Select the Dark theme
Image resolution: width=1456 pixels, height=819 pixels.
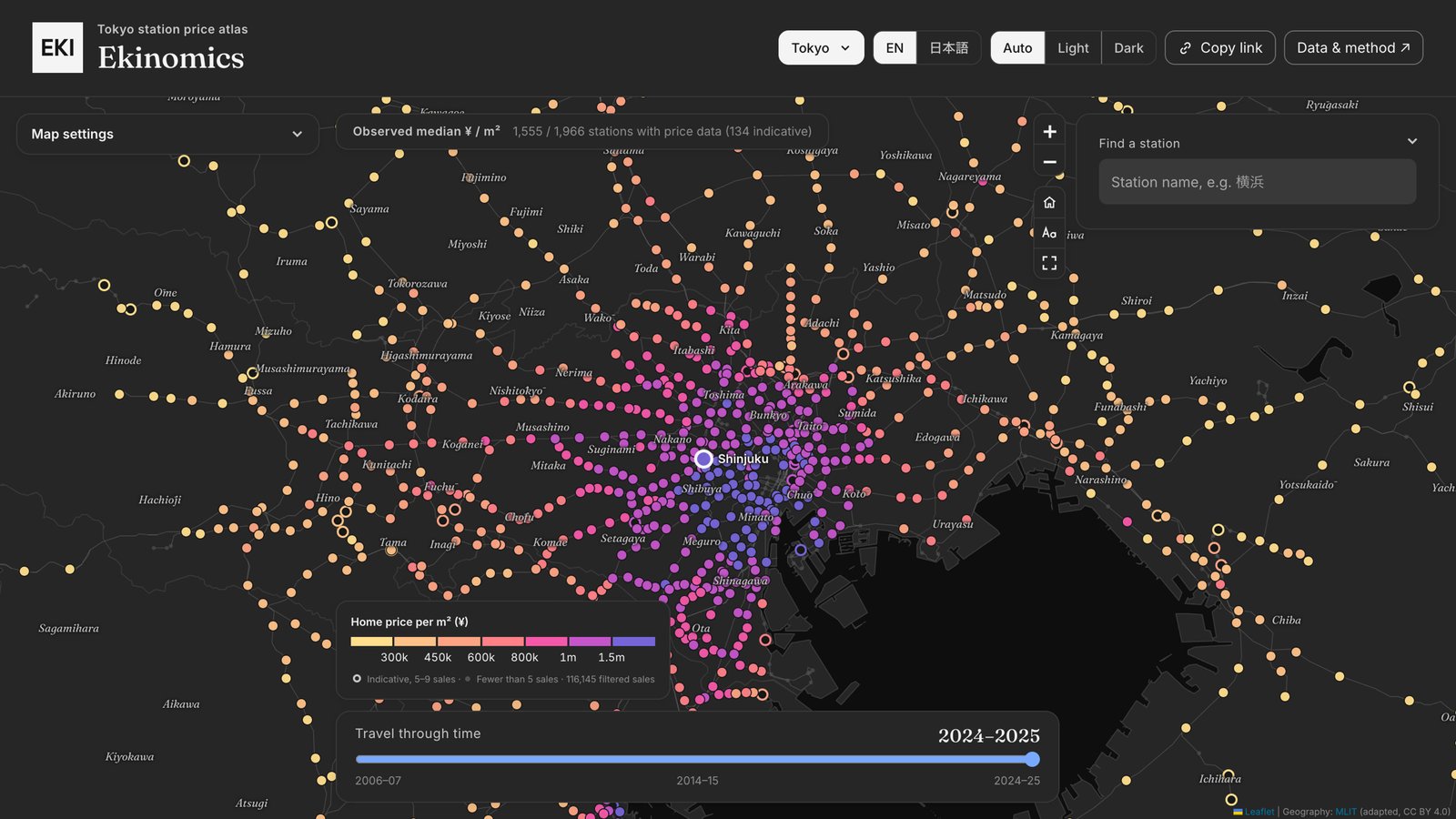tap(1128, 48)
